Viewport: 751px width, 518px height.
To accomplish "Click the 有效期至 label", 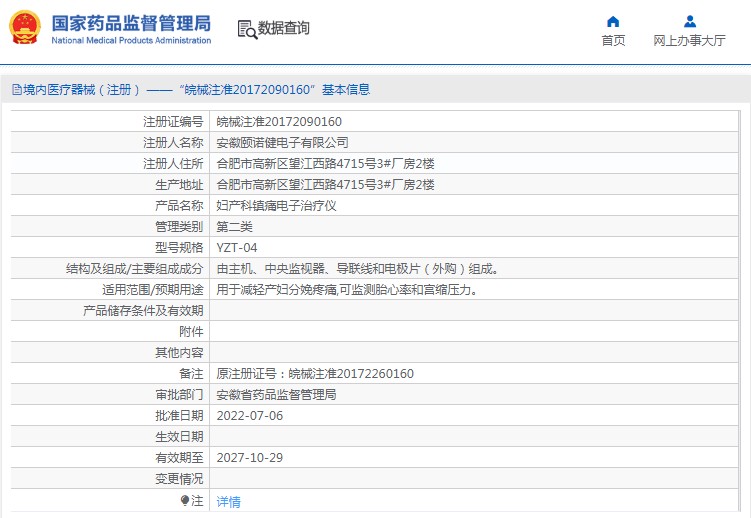I will tap(179, 458).
